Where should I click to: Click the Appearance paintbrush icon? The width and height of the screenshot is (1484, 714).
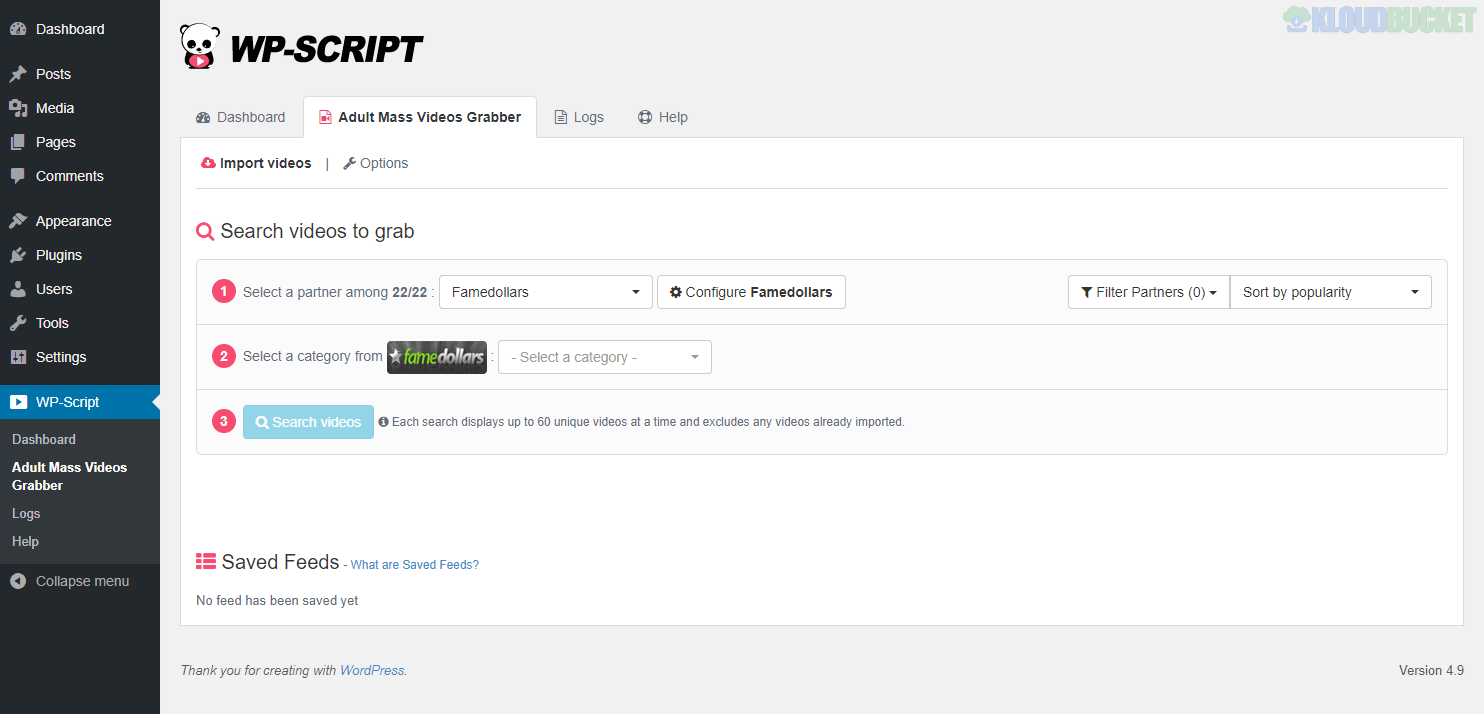coord(18,221)
